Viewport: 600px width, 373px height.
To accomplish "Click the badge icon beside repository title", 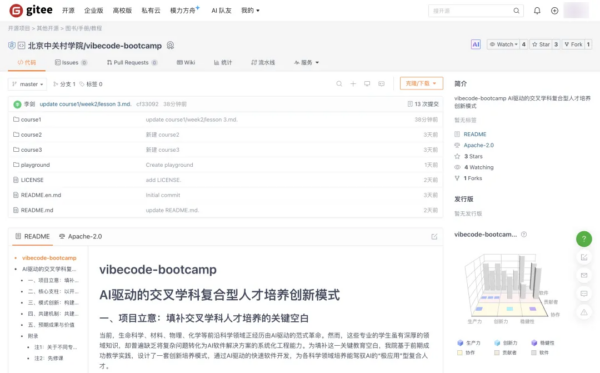I will (x=170, y=46).
